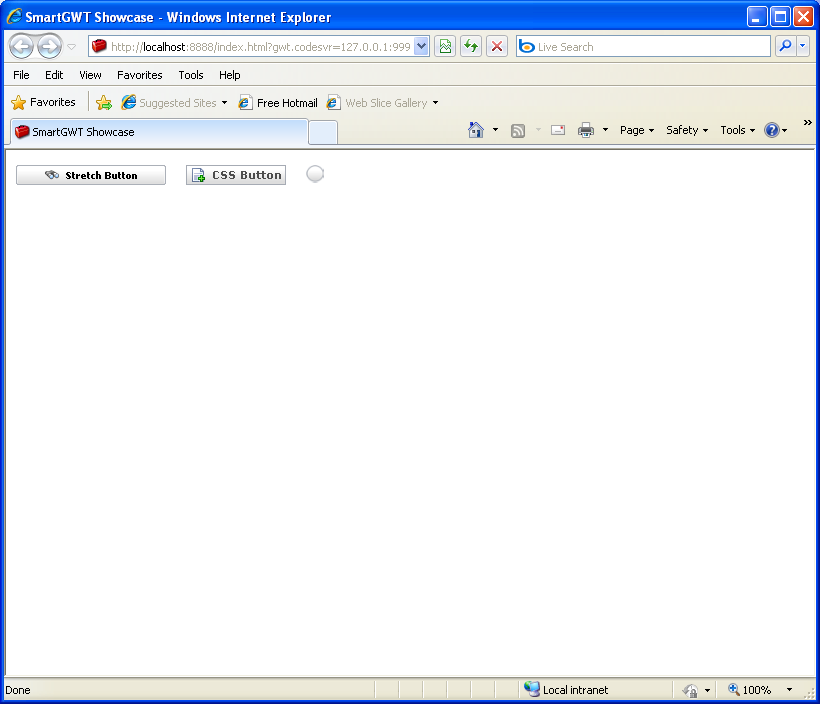
Task: Go to the Home page icon
Action: click(476, 130)
